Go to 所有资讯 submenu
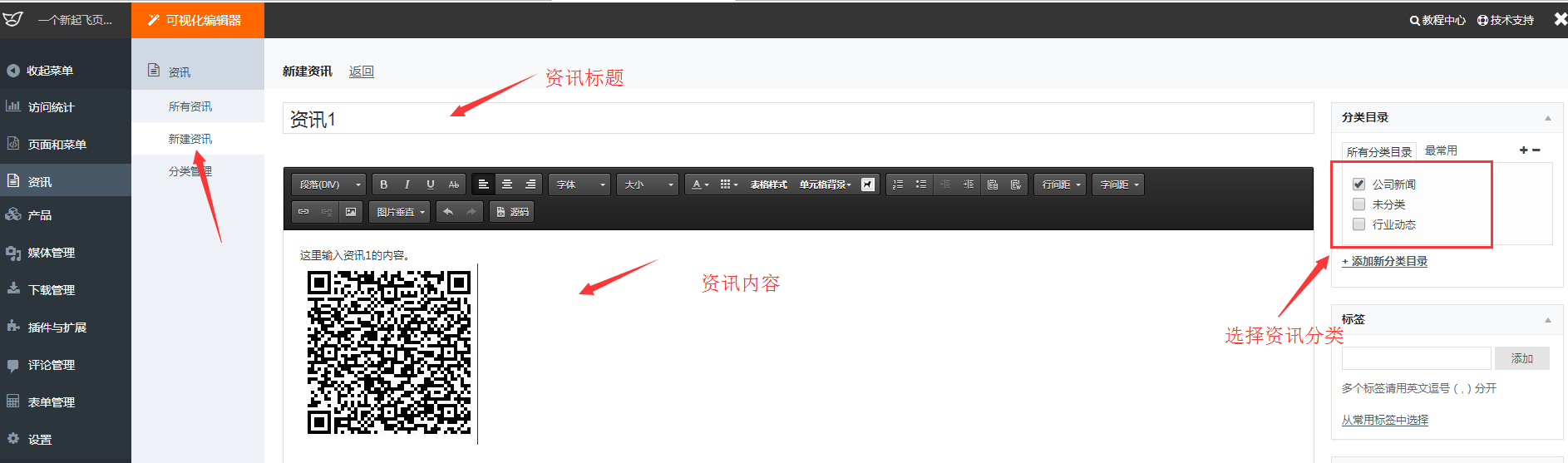This screenshot has width=1568, height=463. click(190, 106)
